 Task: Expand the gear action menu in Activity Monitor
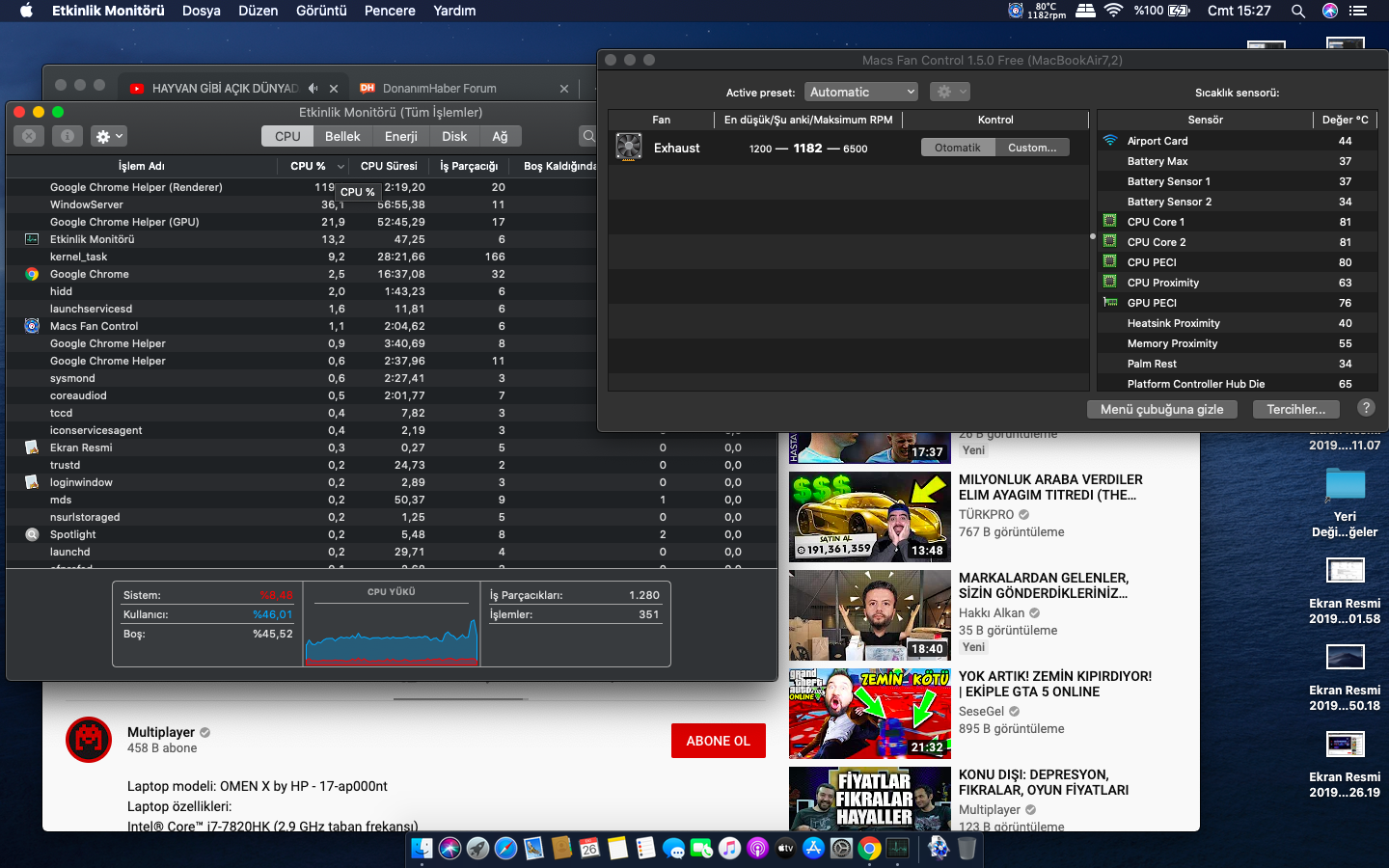click(109, 136)
